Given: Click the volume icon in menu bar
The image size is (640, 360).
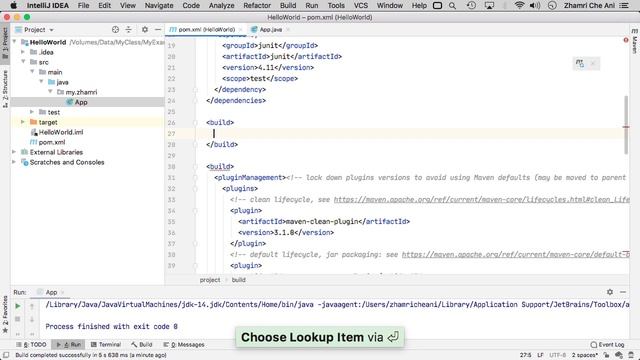Looking at the screenshot, I should 535,6.
